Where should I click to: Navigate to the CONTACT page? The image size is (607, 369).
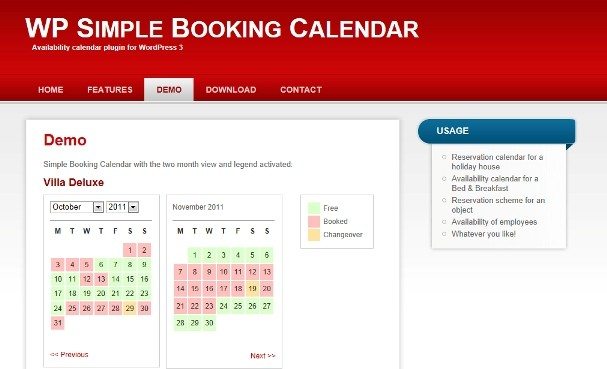click(301, 90)
